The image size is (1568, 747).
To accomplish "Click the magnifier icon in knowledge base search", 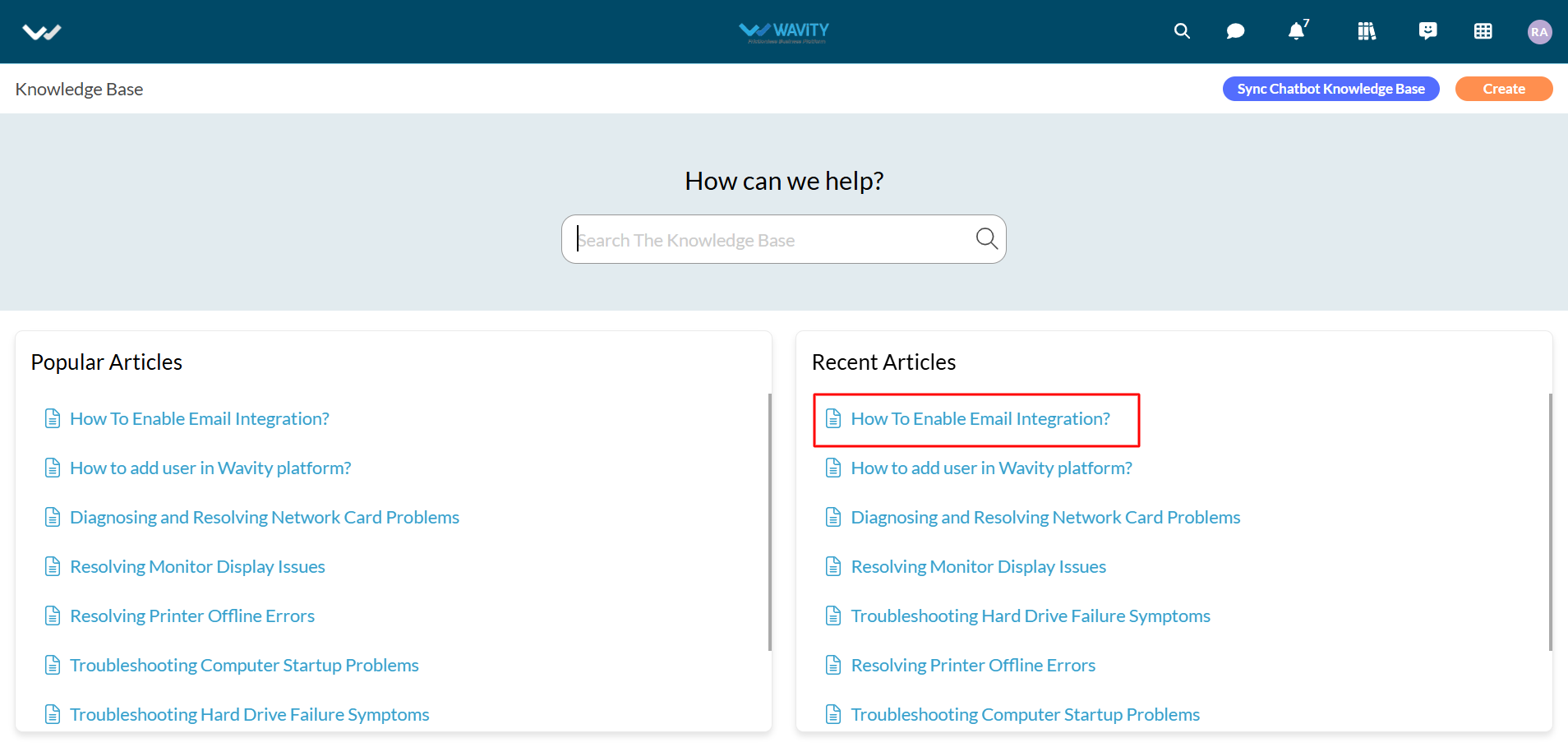I will (986, 238).
